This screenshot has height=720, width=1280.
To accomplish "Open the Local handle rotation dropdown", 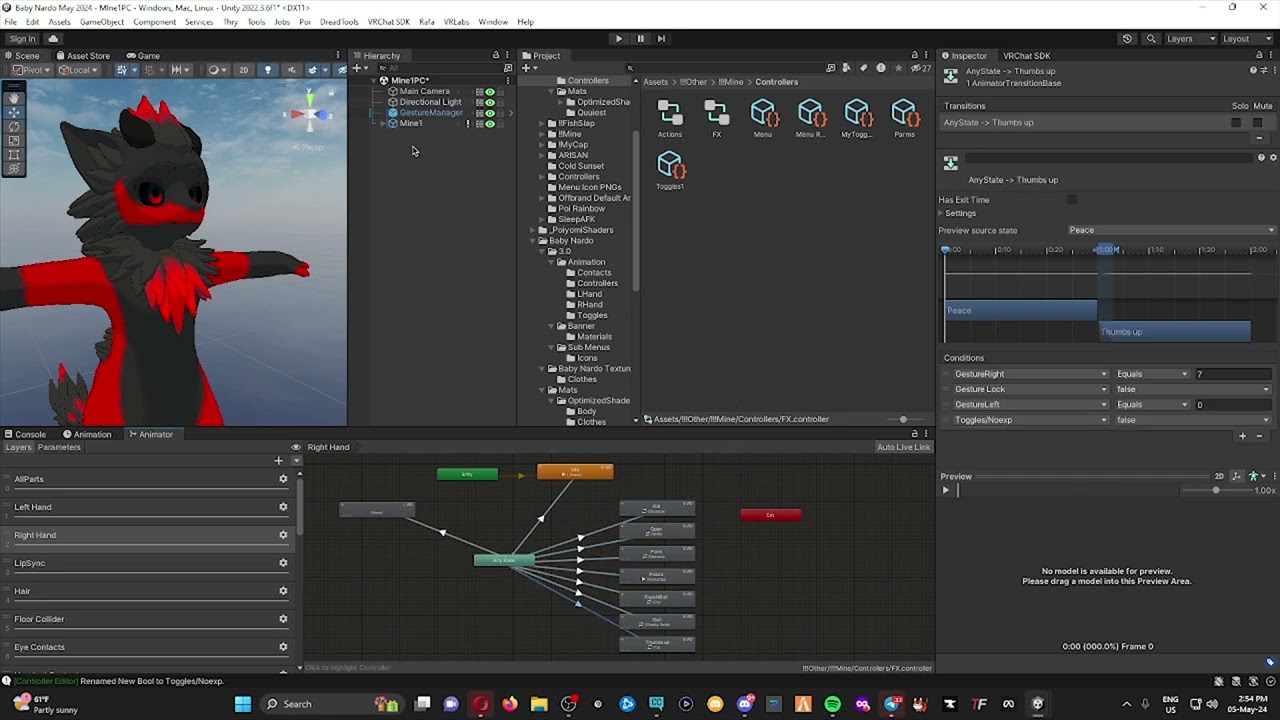I will (x=77, y=70).
